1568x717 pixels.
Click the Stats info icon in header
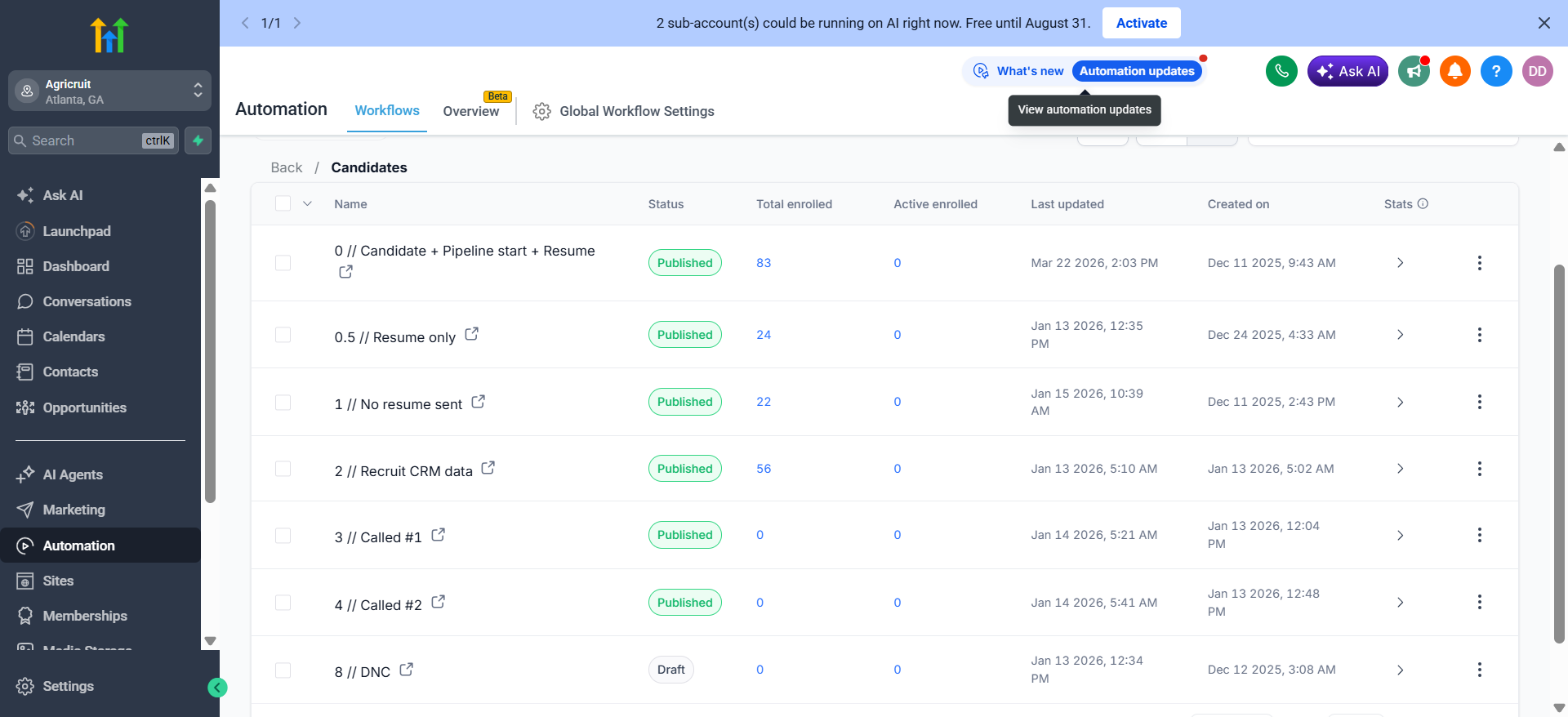click(x=1423, y=203)
